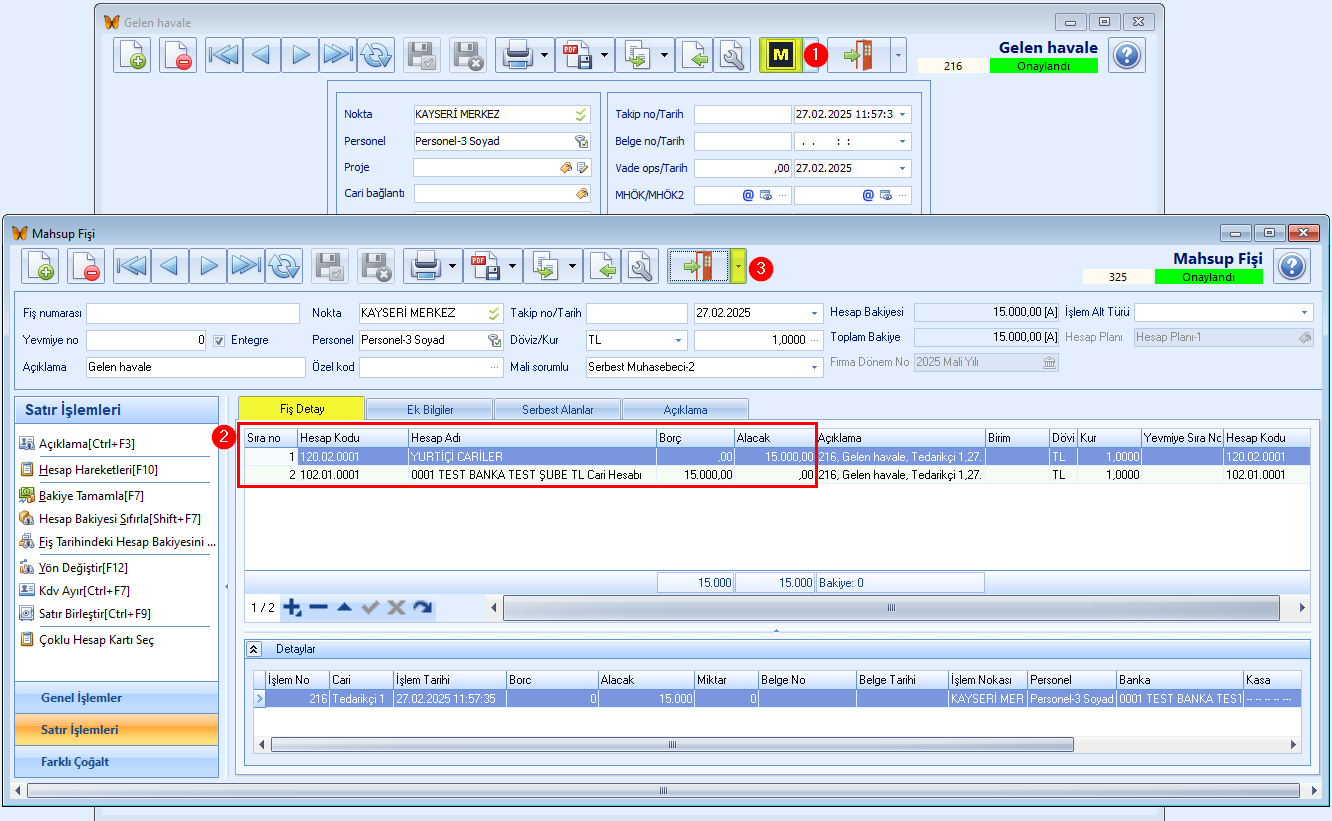This screenshot has width=1332, height=821.
Task: Click delete record icon in Mahsup Fişi toolbar
Action: click(87, 266)
